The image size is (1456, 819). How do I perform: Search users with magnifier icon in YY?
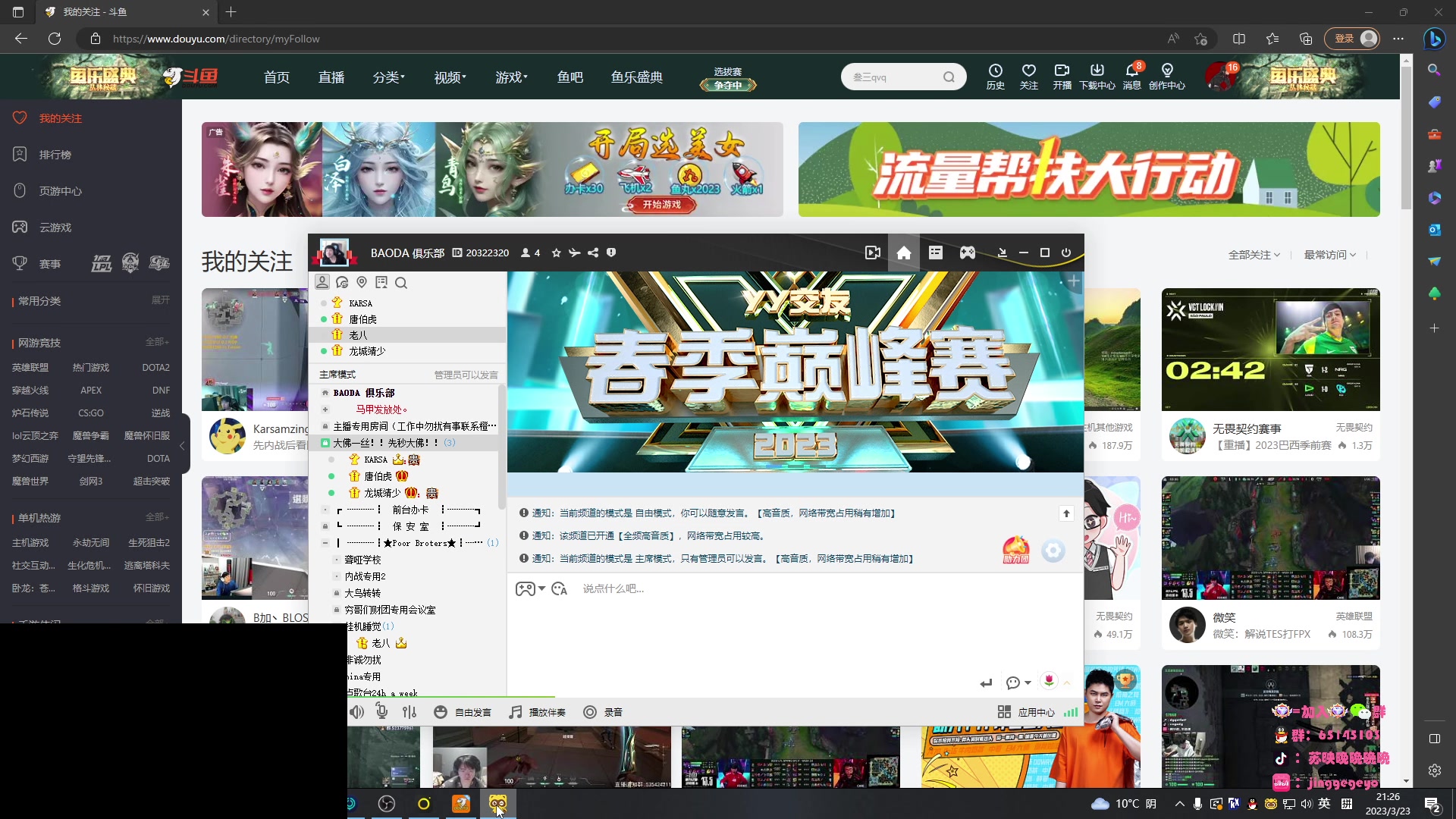pyautogui.click(x=401, y=283)
